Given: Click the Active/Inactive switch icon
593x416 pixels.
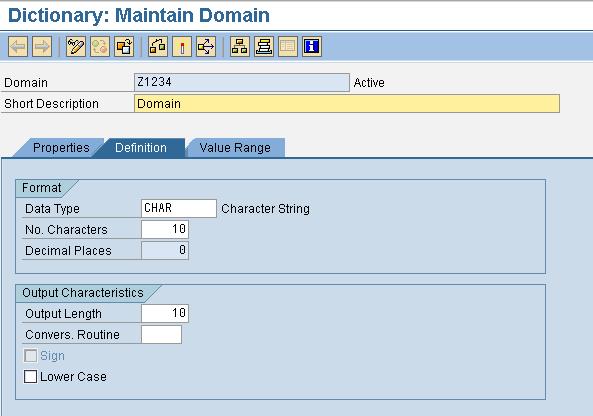Looking at the screenshot, I should pyautogui.click(x=100, y=47).
